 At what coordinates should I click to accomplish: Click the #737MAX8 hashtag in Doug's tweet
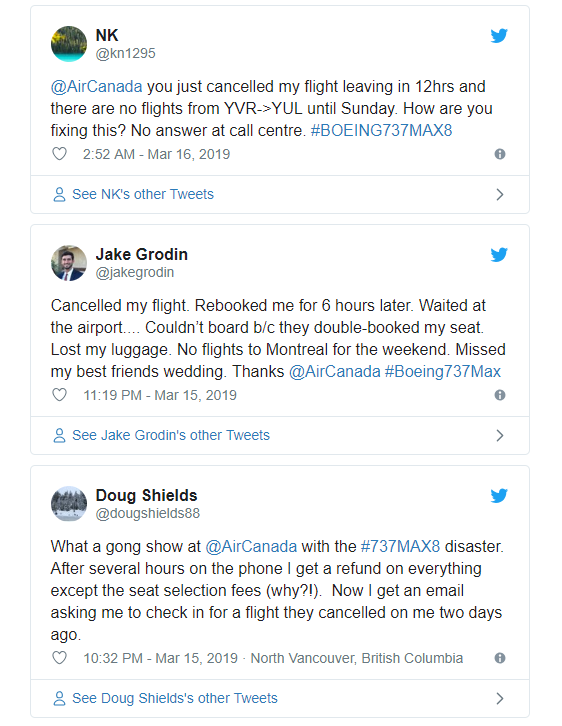pos(400,546)
